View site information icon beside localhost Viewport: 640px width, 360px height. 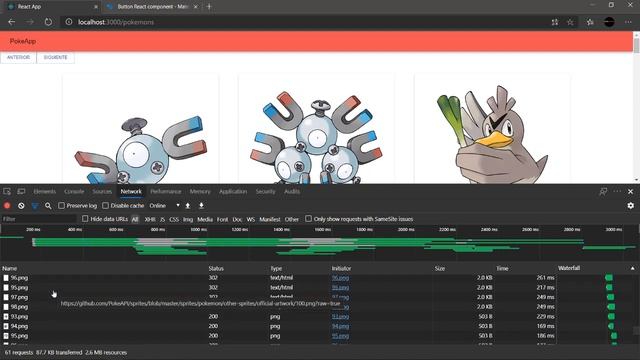coord(69,22)
